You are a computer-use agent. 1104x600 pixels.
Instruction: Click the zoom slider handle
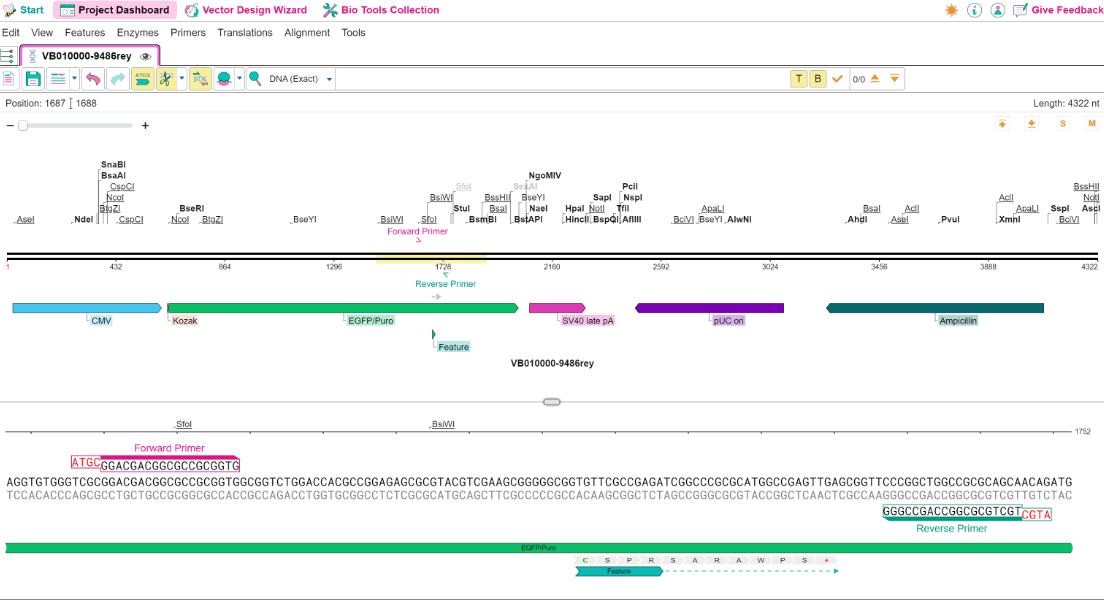coord(23,125)
